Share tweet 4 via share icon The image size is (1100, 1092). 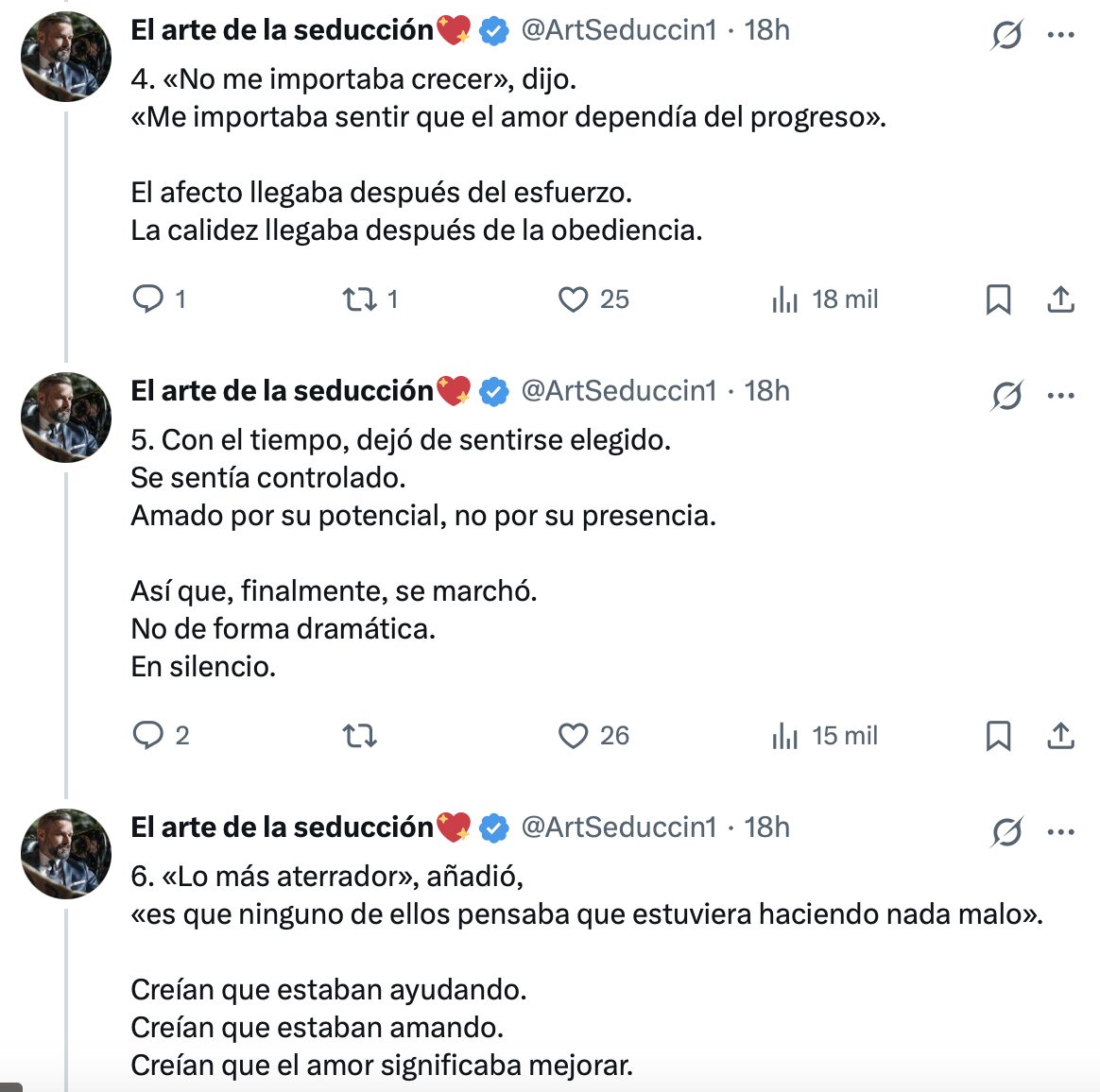(1061, 299)
